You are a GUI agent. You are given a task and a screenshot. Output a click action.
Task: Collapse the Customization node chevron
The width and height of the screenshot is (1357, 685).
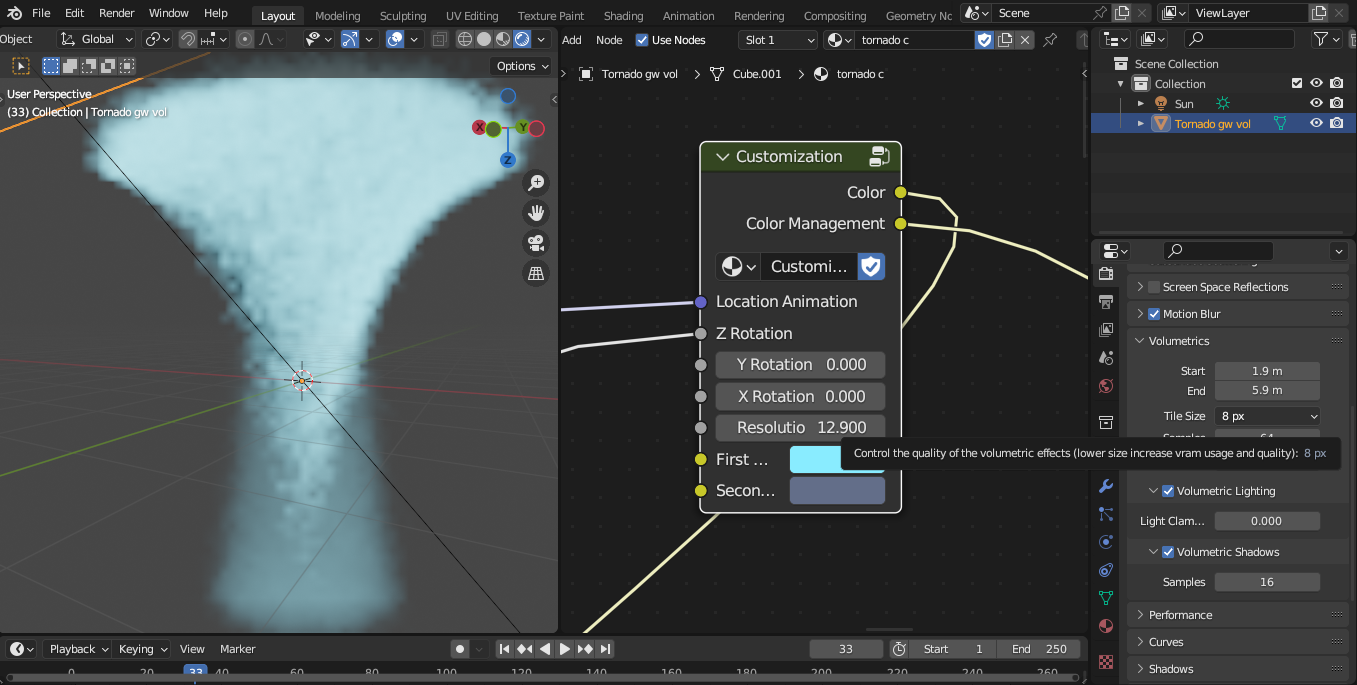click(722, 157)
